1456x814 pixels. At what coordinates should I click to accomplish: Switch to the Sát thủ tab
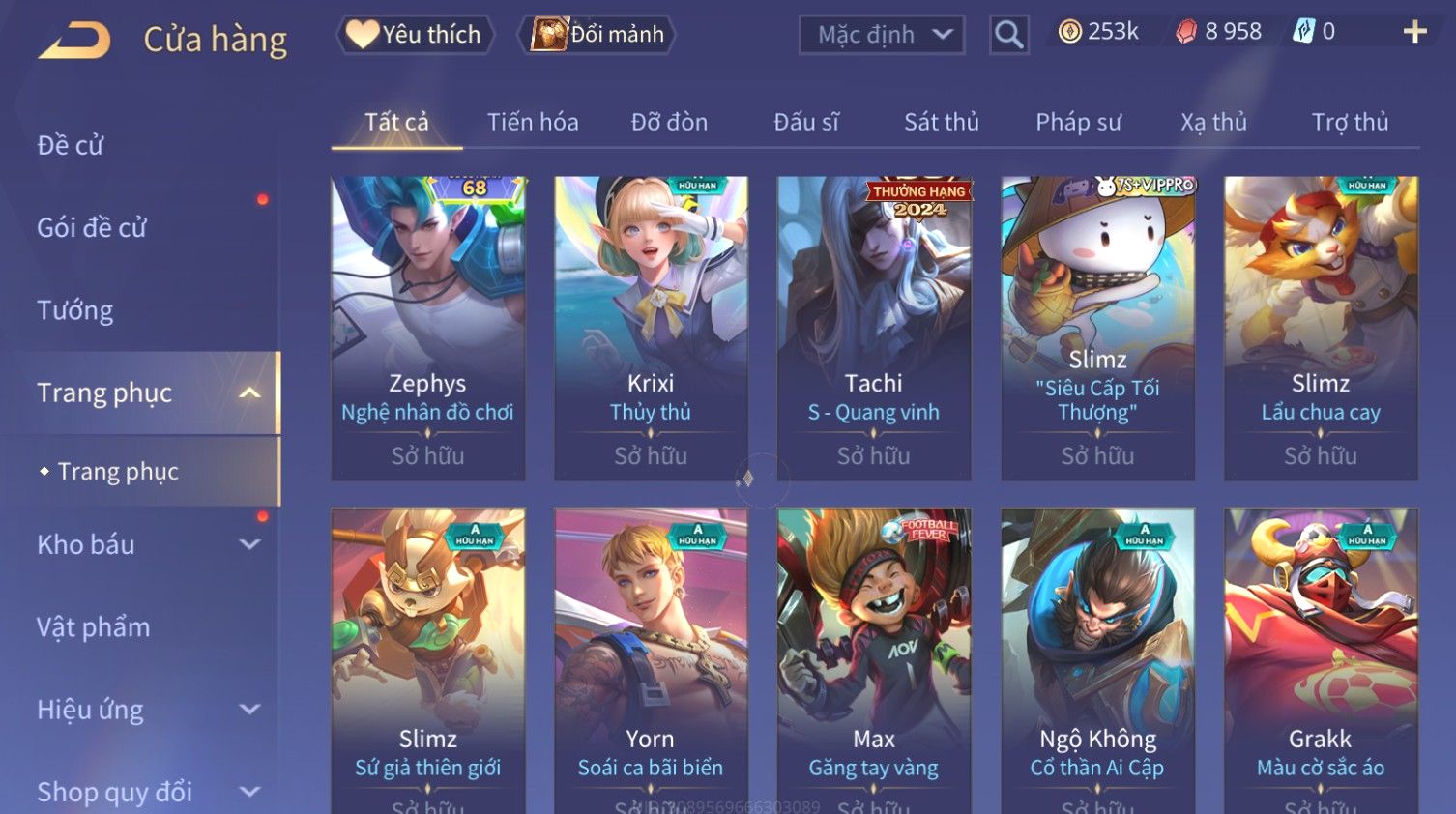pos(942,122)
